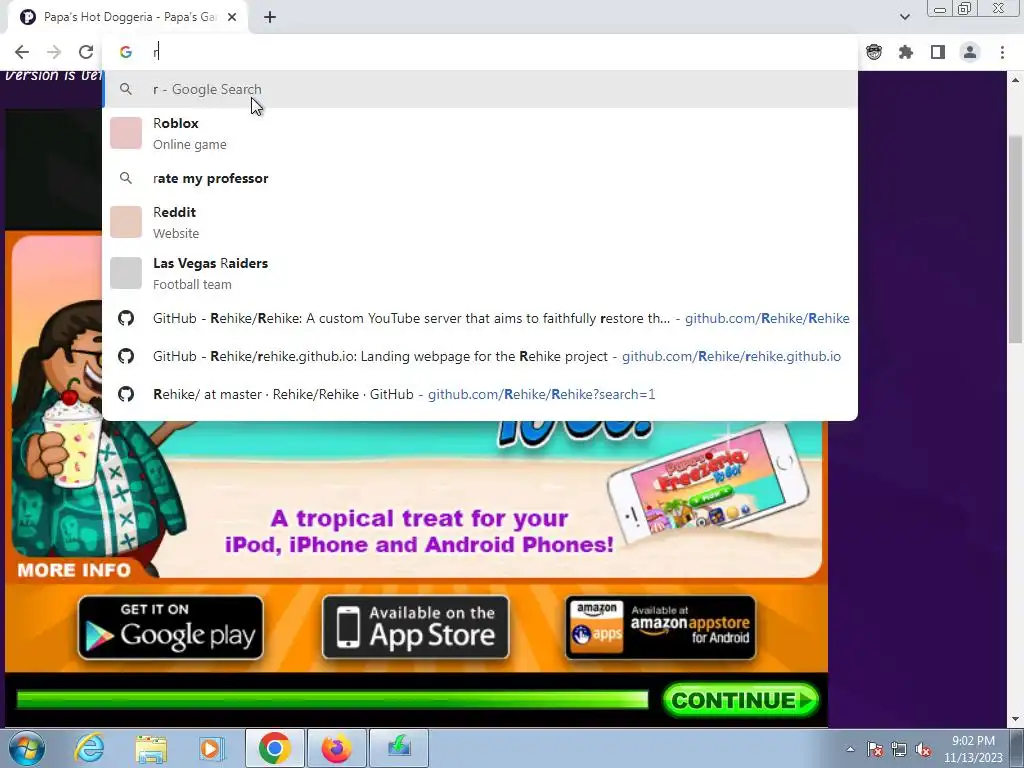Click the green arrow taskbar application
Viewport: 1024px width, 768px height.
click(x=399, y=748)
